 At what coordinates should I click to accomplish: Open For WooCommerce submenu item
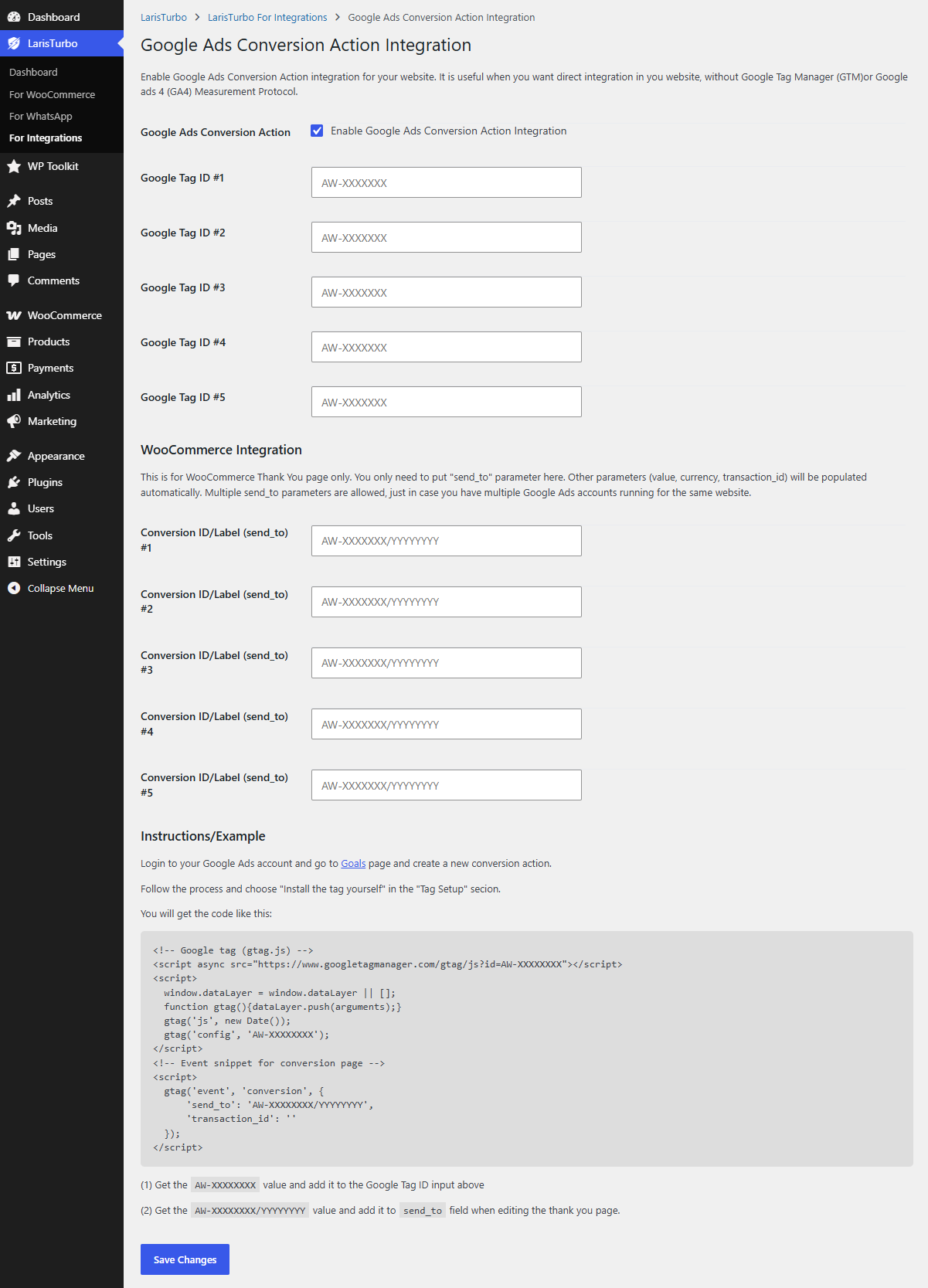(53, 94)
